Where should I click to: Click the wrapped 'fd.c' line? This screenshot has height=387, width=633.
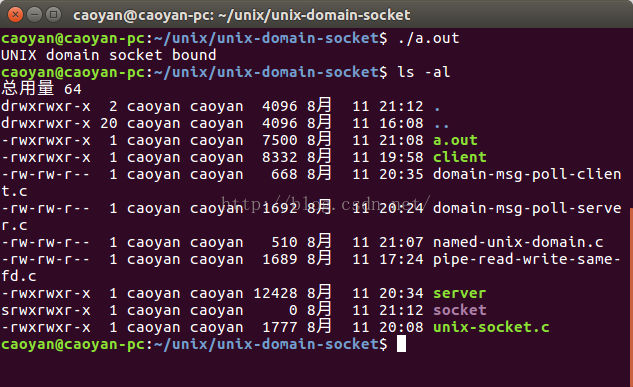pyautogui.click(x=19, y=276)
